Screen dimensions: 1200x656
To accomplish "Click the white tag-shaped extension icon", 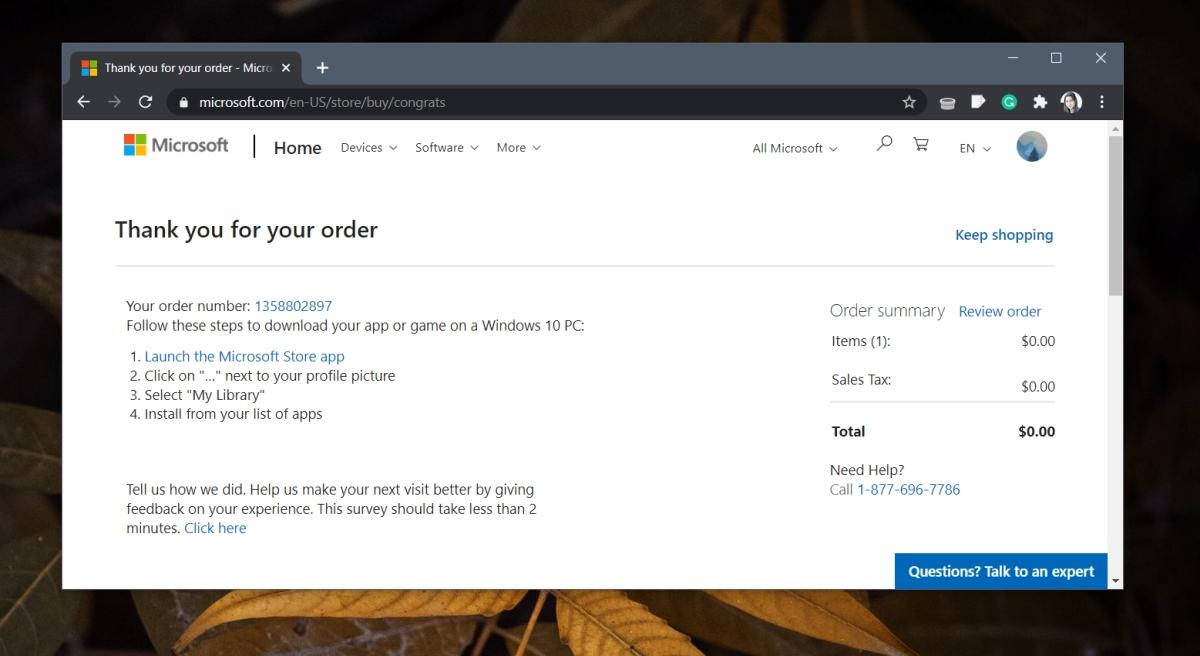I will pos(978,102).
